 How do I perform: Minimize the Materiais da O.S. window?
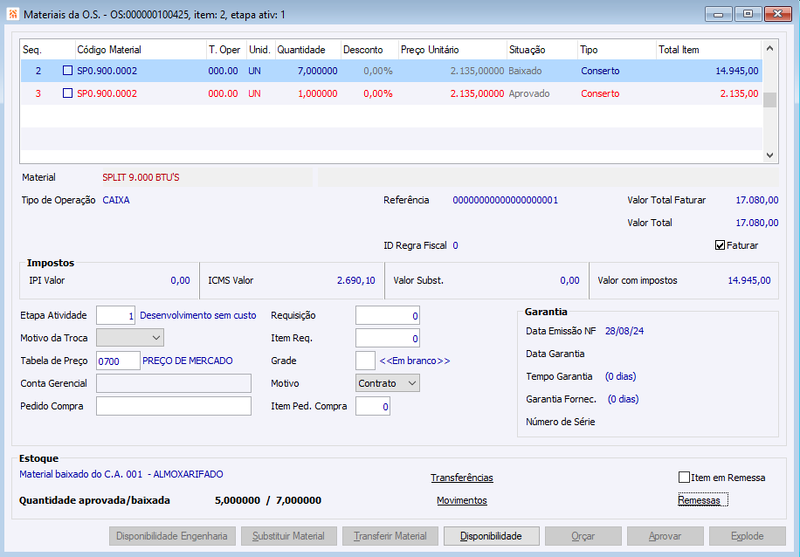tap(718, 14)
